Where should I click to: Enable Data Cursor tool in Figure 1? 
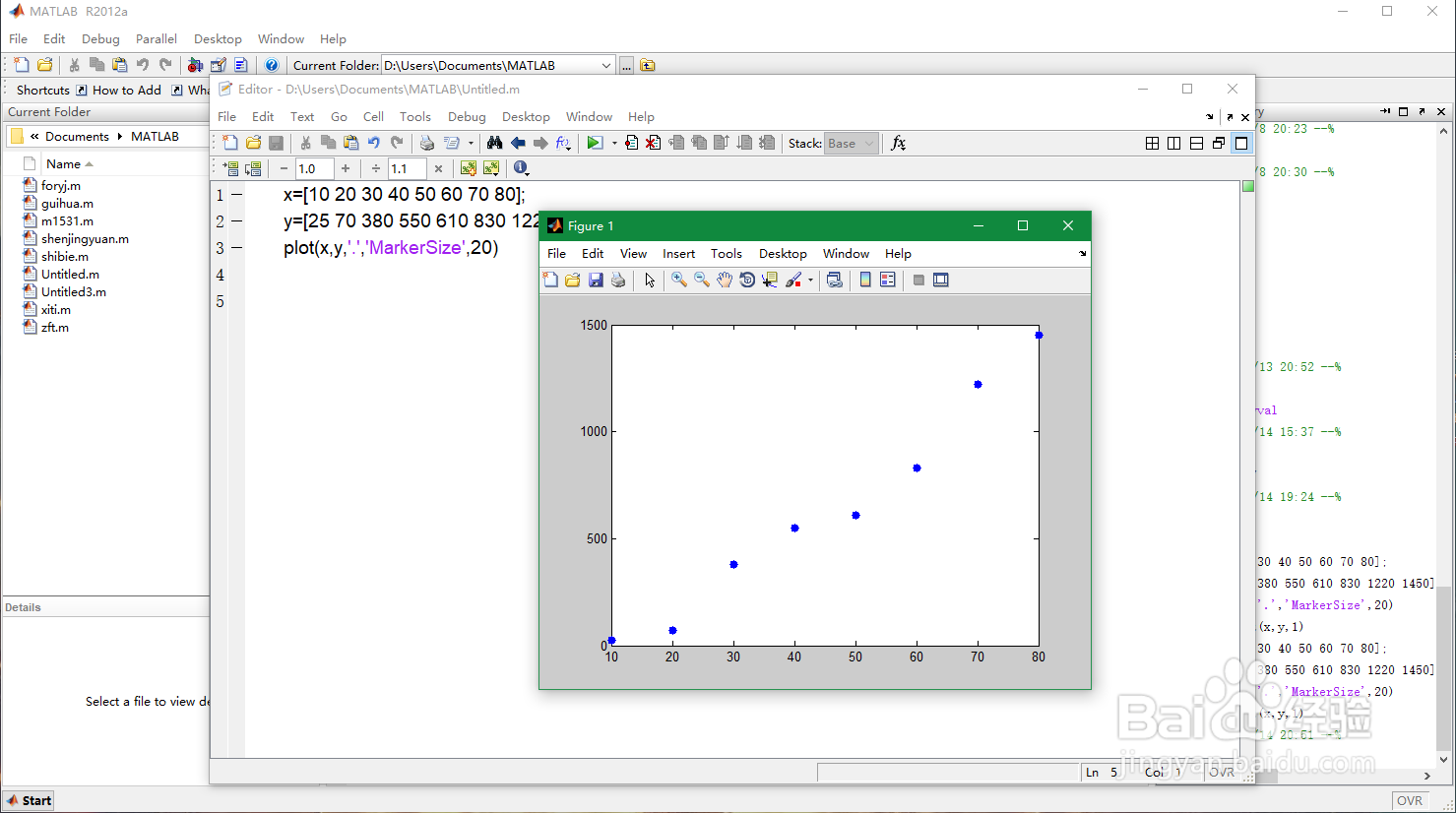point(770,281)
